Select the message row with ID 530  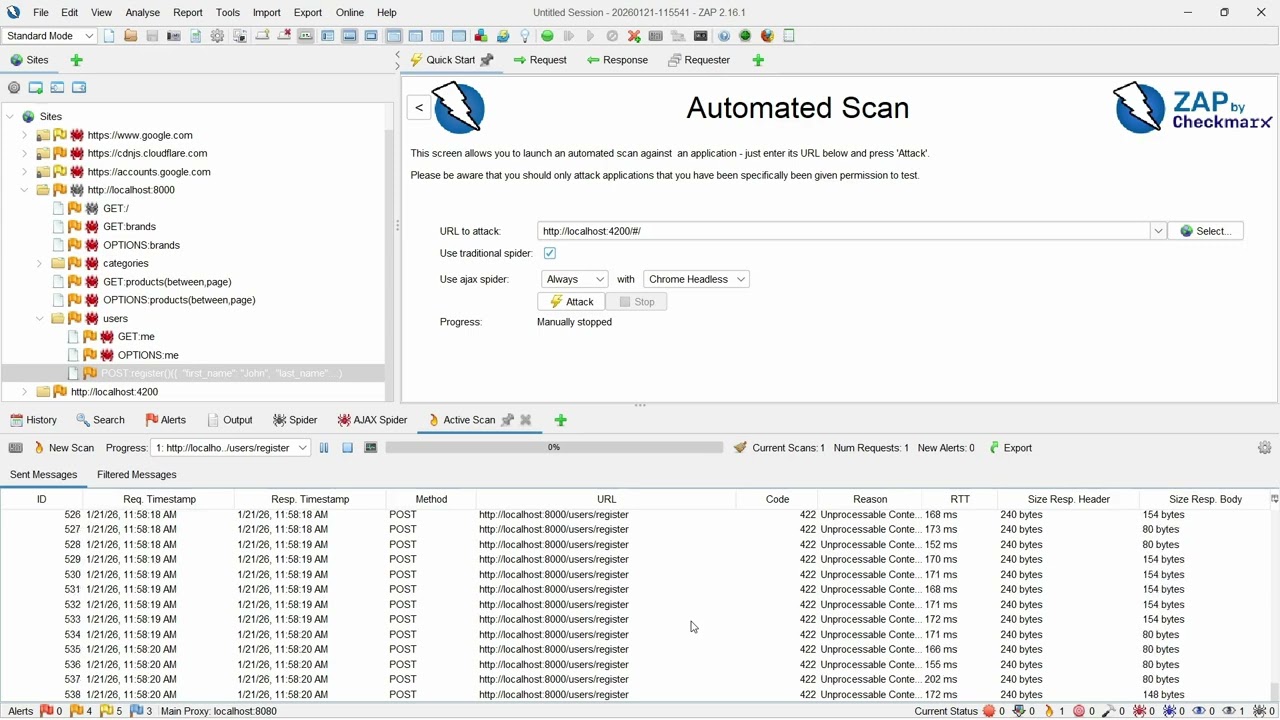pos(636,575)
